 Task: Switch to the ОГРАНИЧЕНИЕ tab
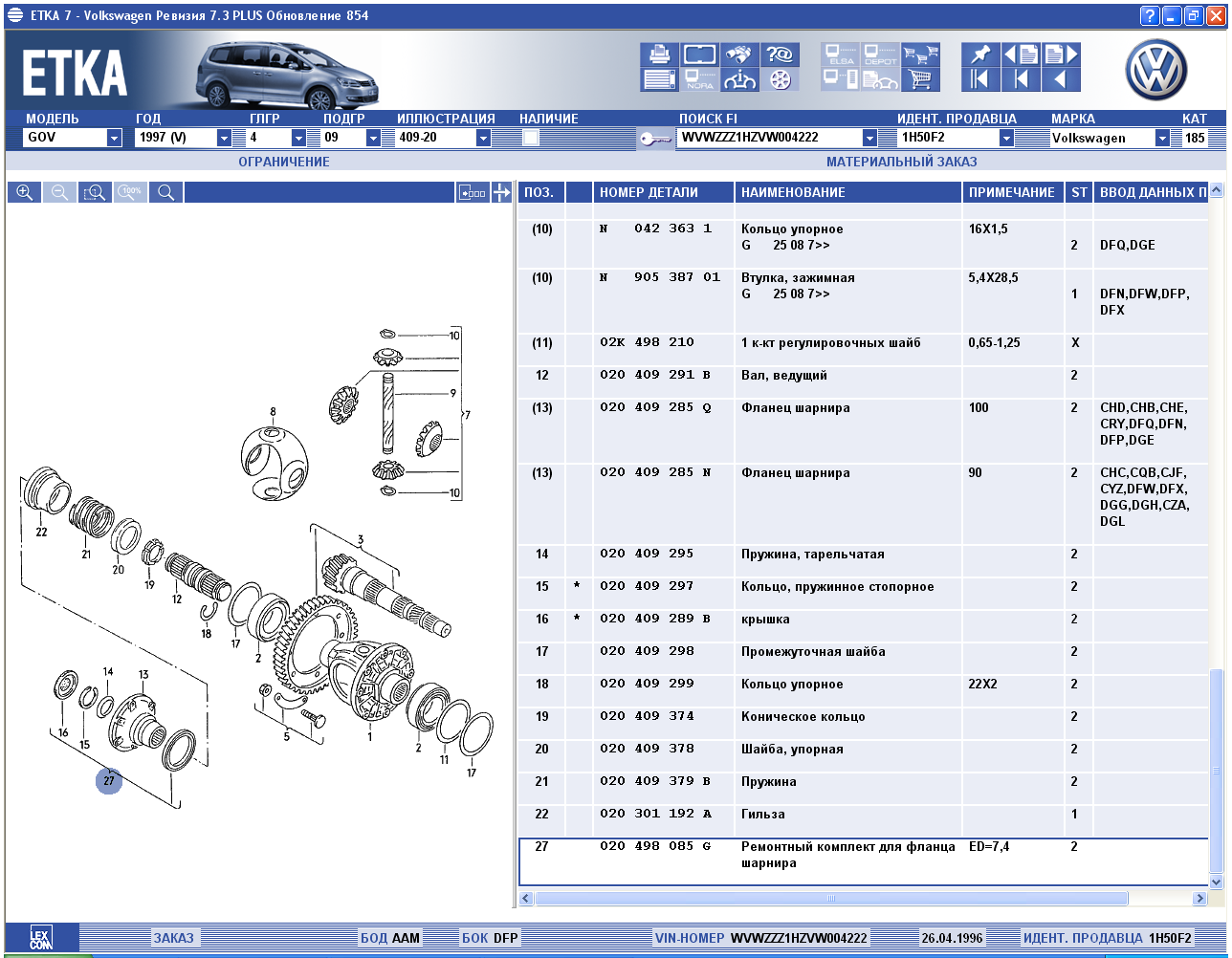pos(283,162)
